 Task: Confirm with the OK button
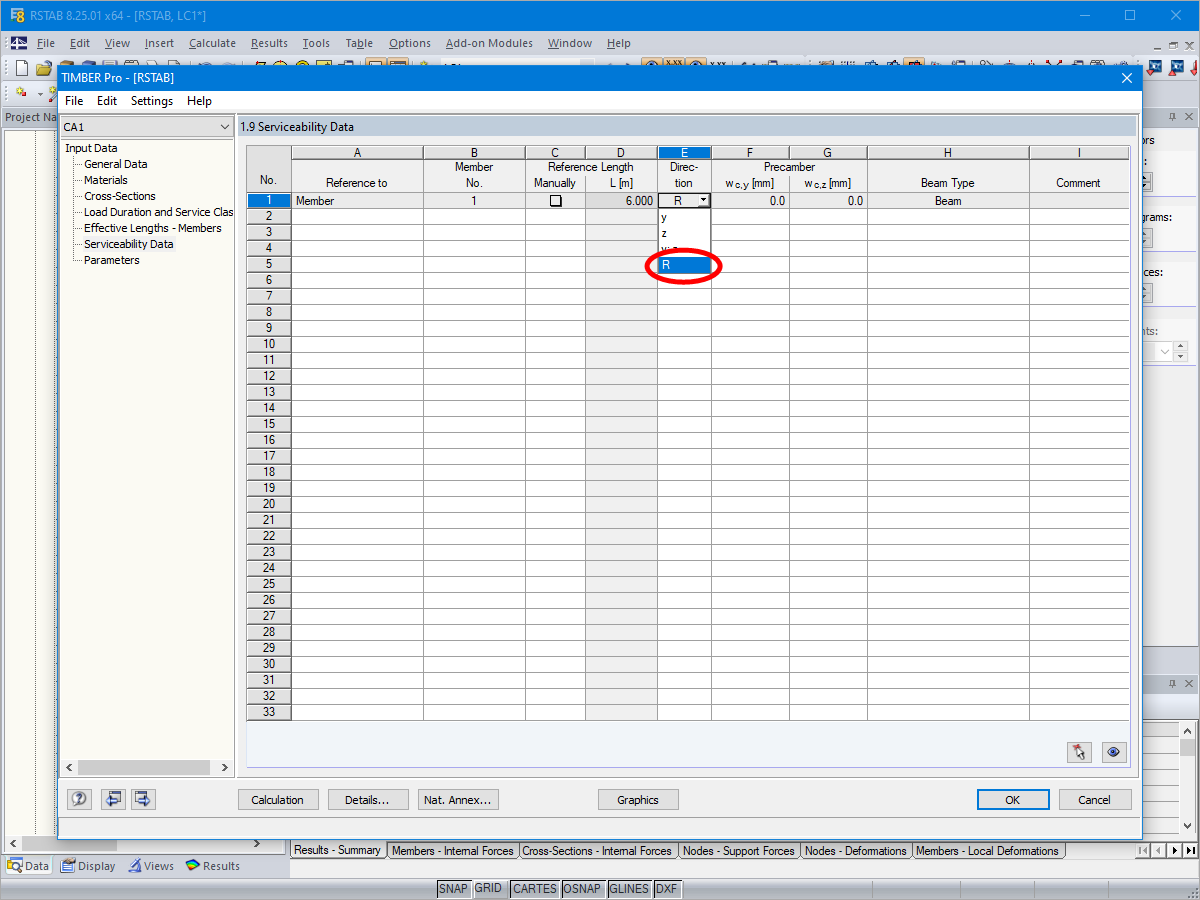(x=1013, y=799)
